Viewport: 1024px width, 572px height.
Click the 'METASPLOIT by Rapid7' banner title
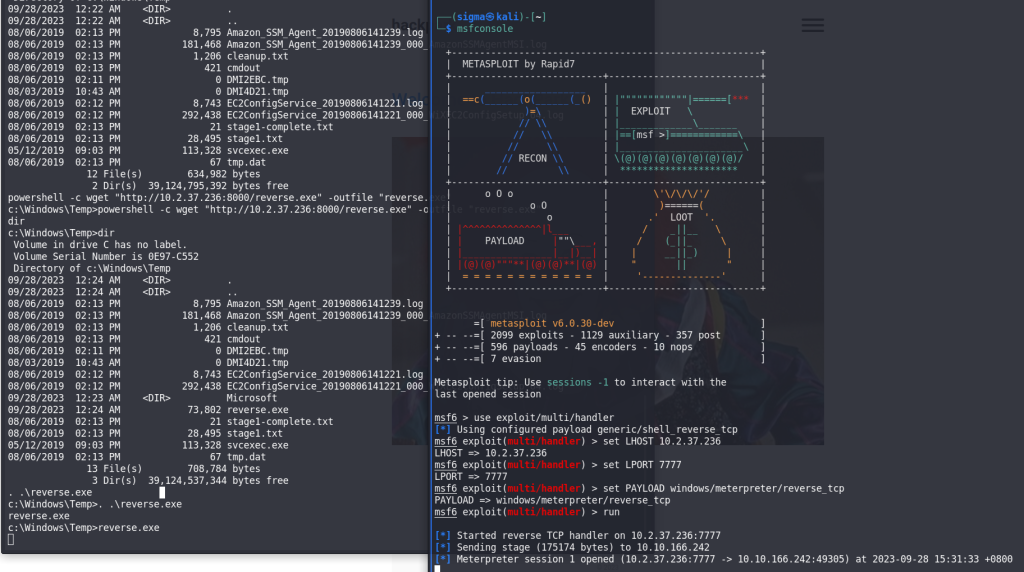(x=519, y=64)
